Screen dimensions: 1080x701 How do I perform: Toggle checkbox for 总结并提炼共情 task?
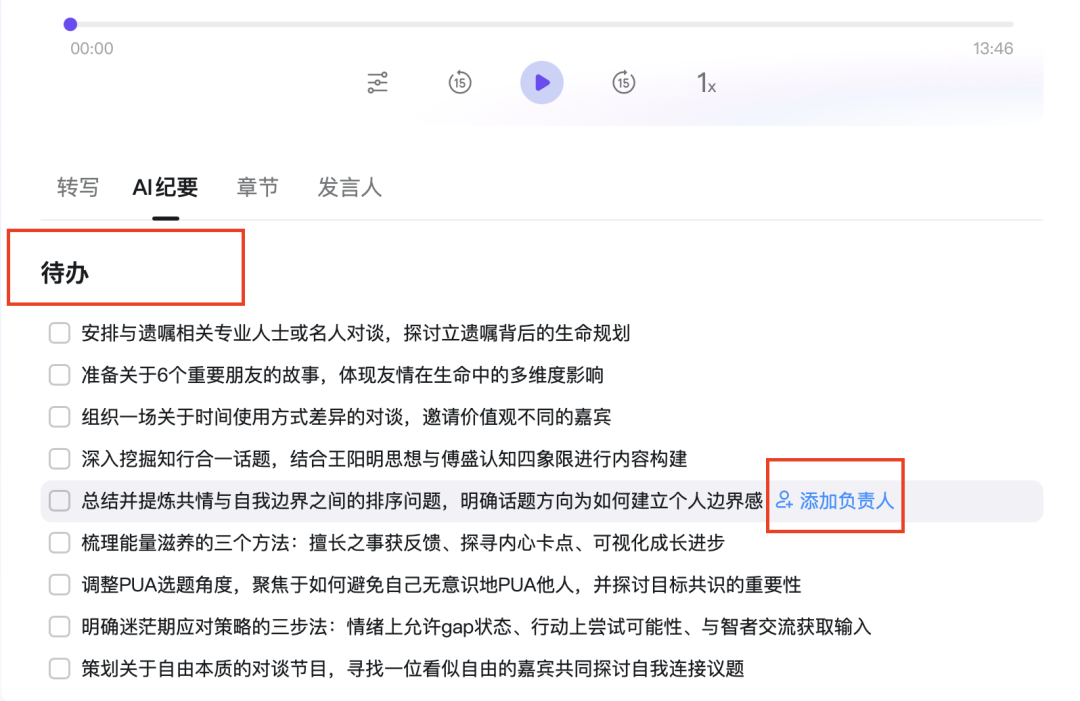point(59,500)
